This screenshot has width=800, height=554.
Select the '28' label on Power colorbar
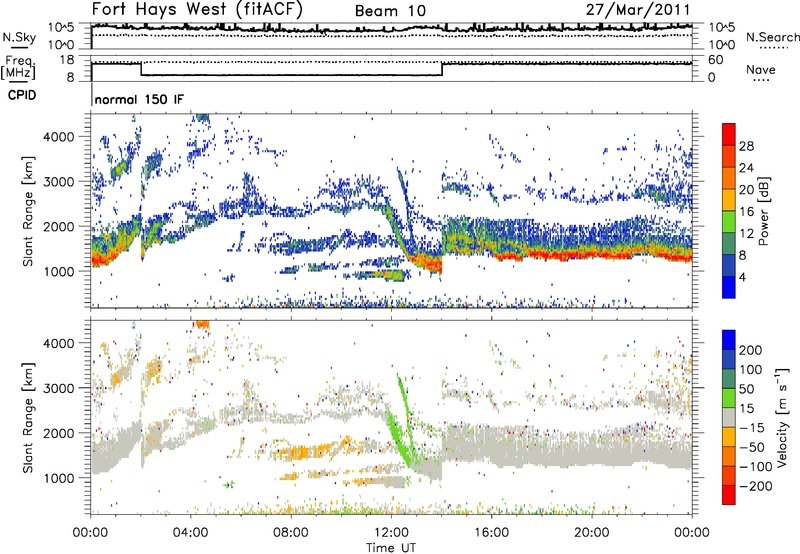click(x=746, y=146)
